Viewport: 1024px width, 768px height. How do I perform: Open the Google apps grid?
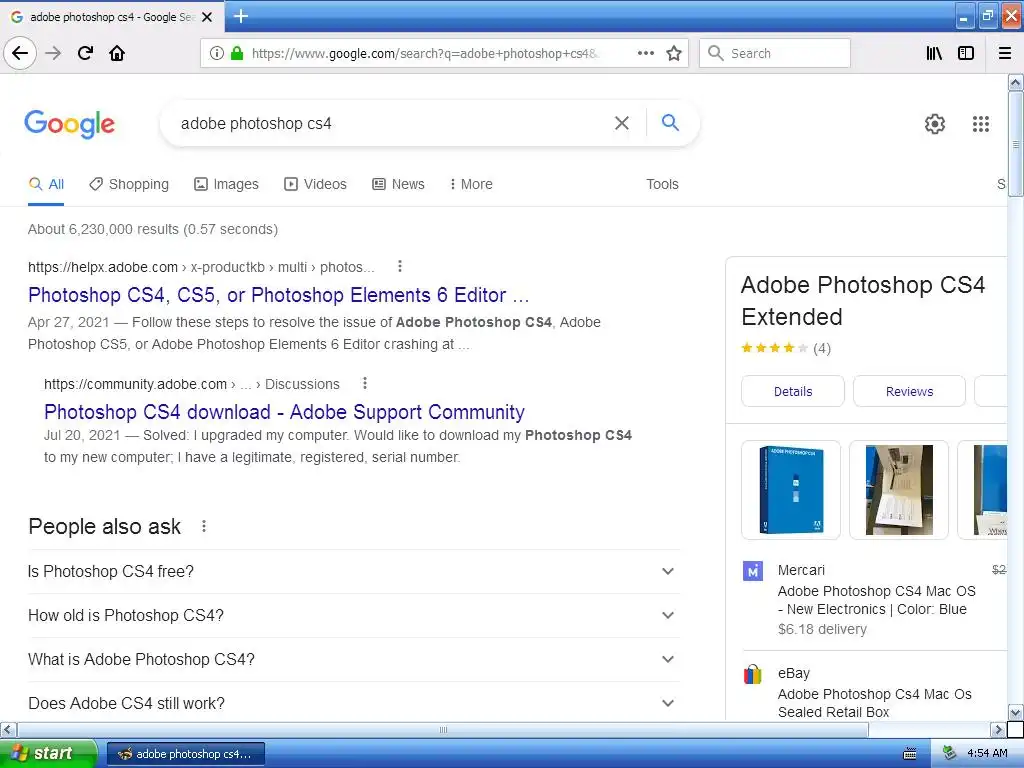click(981, 123)
